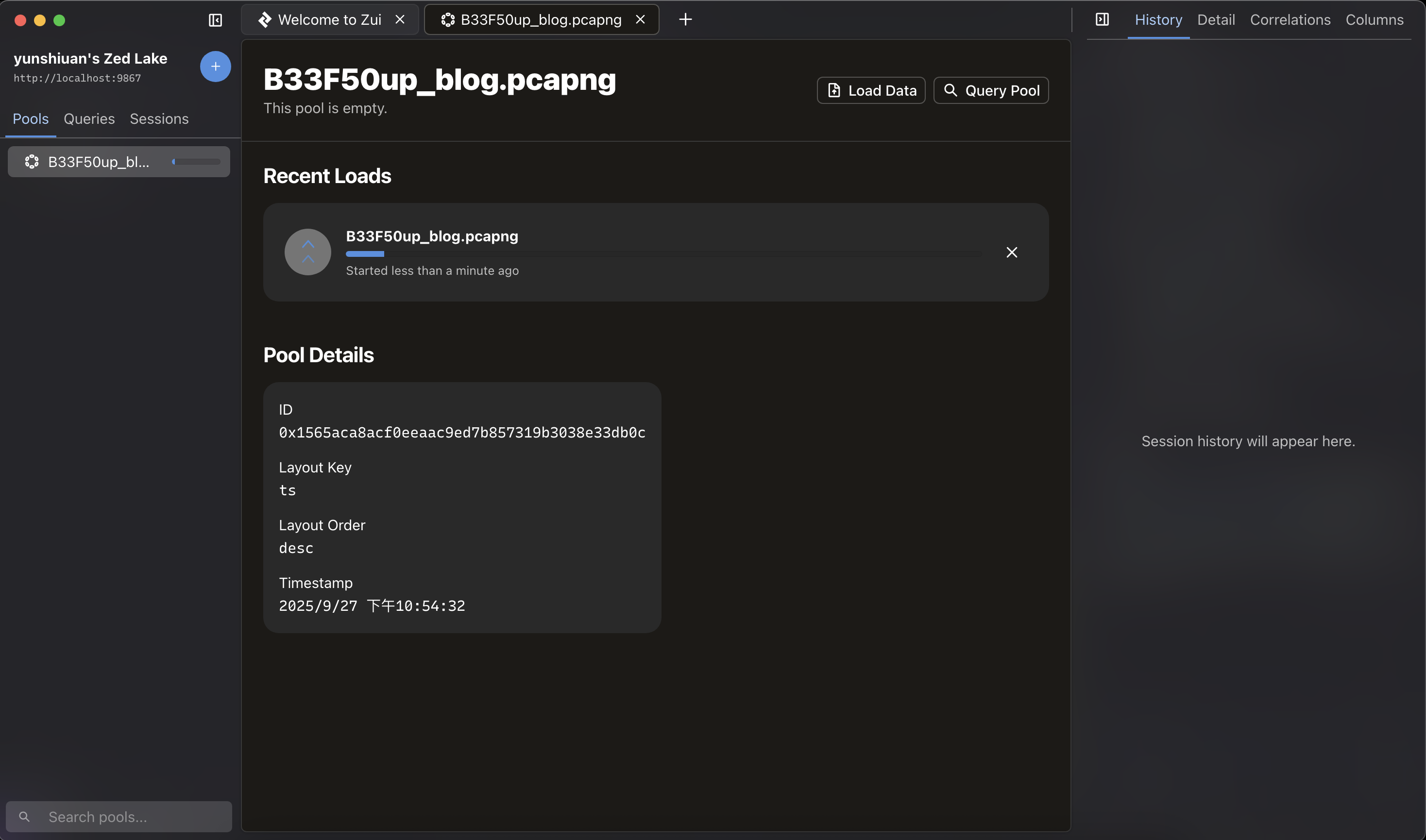Image resolution: width=1426 pixels, height=840 pixels.
Task: Toggle the right pane panel icon
Action: pyautogui.click(x=1102, y=20)
